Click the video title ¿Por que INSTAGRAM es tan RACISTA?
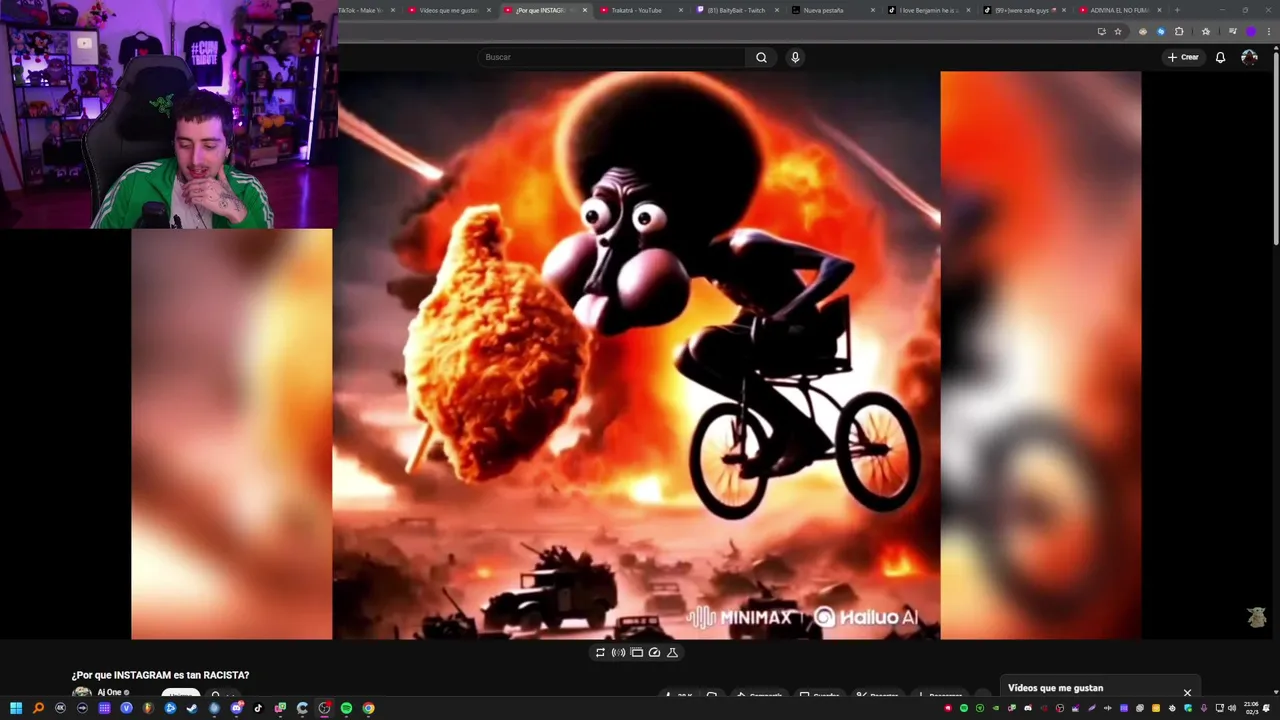Viewport: 1280px width, 720px height. pyautogui.click(x=160, y=675)
